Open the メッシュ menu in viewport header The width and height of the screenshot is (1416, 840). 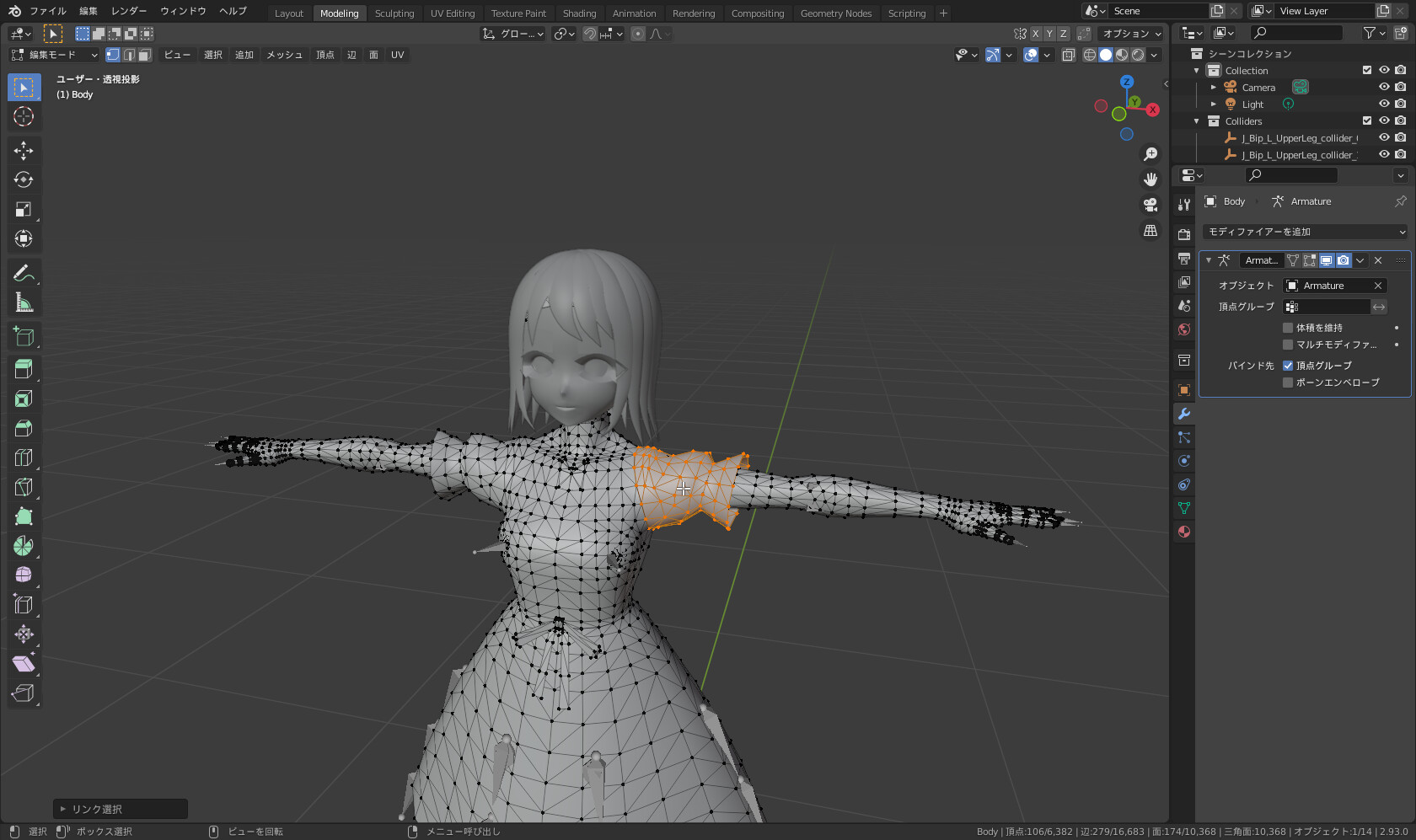(x=284, y=55)
